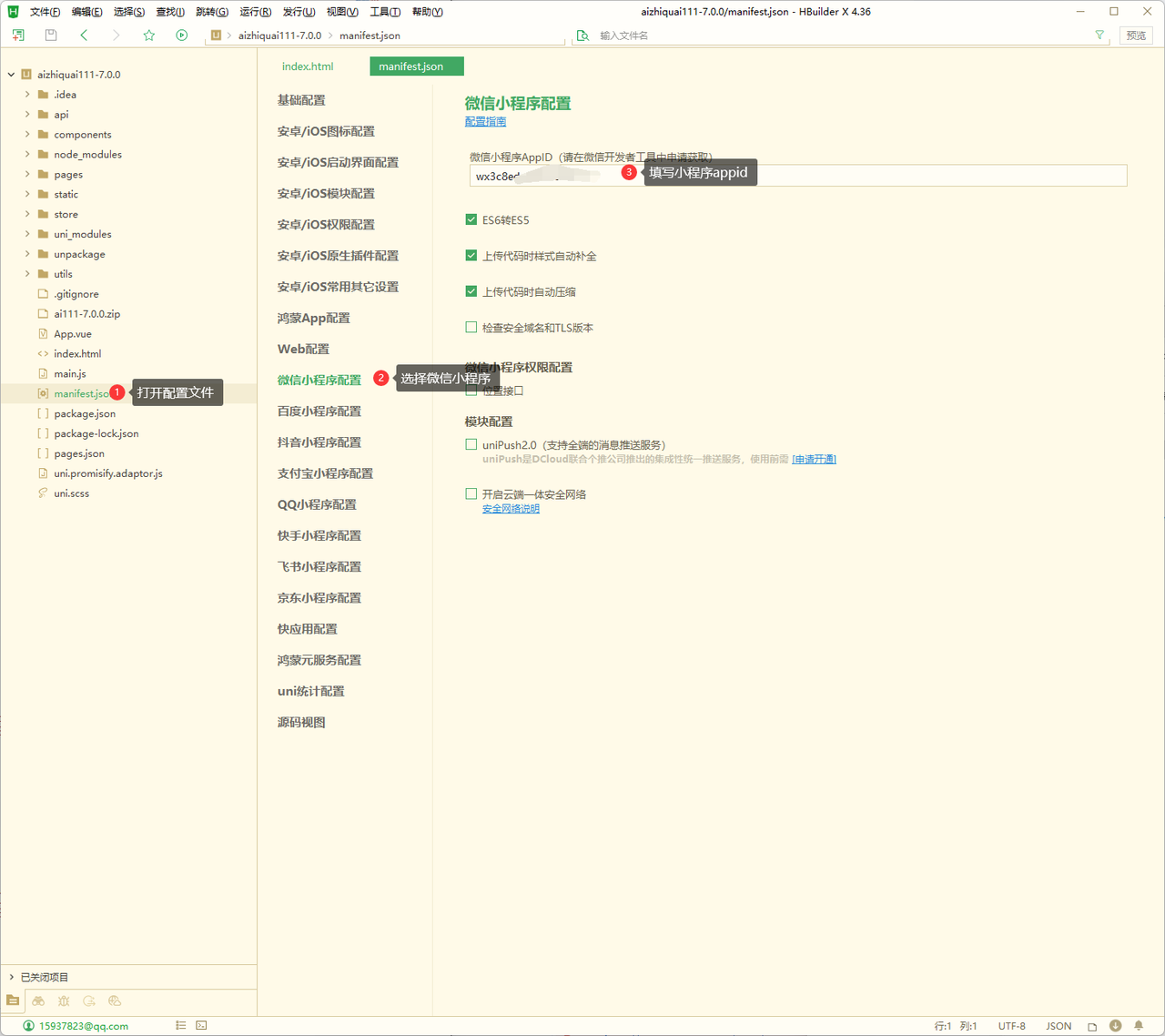Click the sync refresh arrow panel icon
The width and height of the screenshot is (1165, 1036).
click(89, 1000)
